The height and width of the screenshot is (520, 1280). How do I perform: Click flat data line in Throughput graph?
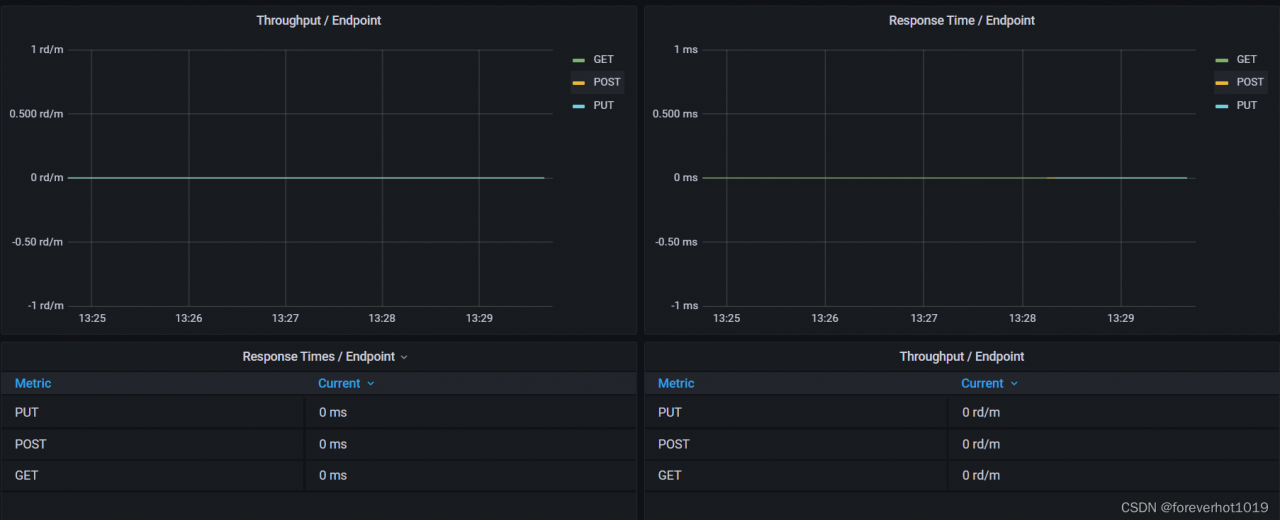(306, 178)
